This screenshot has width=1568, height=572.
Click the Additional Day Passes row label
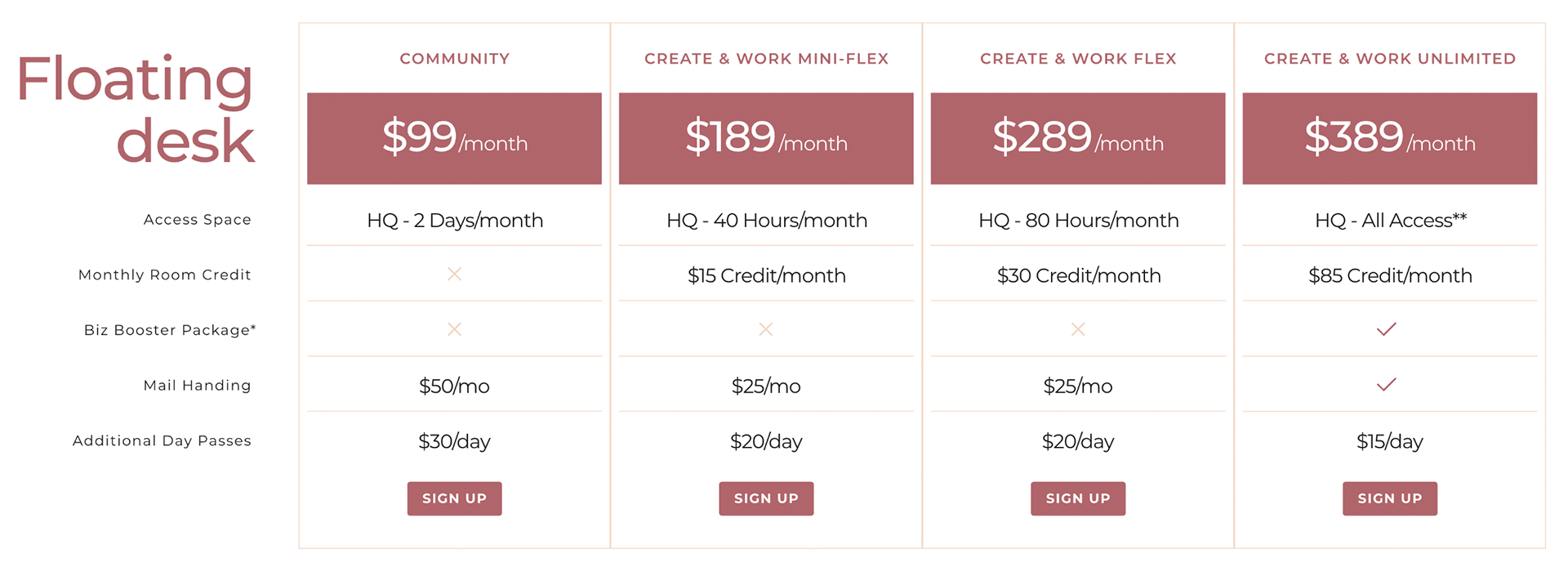[162, 441]
